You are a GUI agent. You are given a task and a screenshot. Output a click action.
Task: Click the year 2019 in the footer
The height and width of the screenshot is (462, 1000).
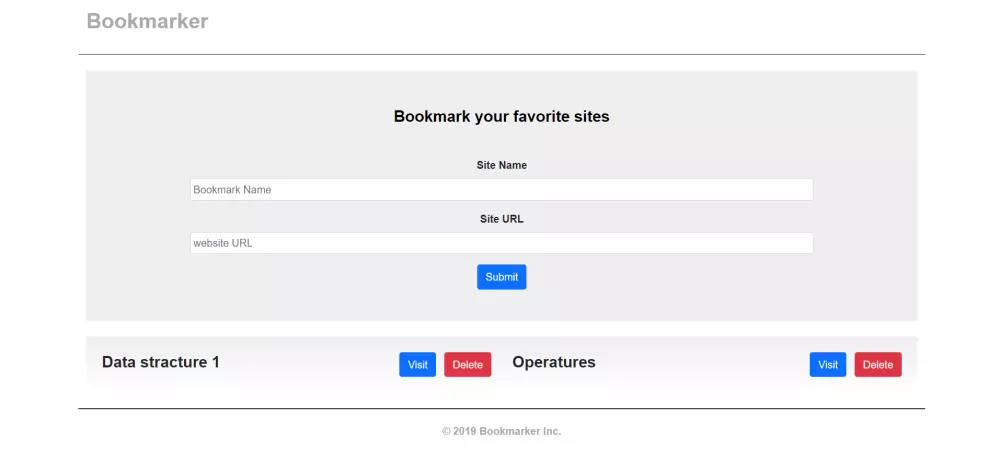click(464, 431)
